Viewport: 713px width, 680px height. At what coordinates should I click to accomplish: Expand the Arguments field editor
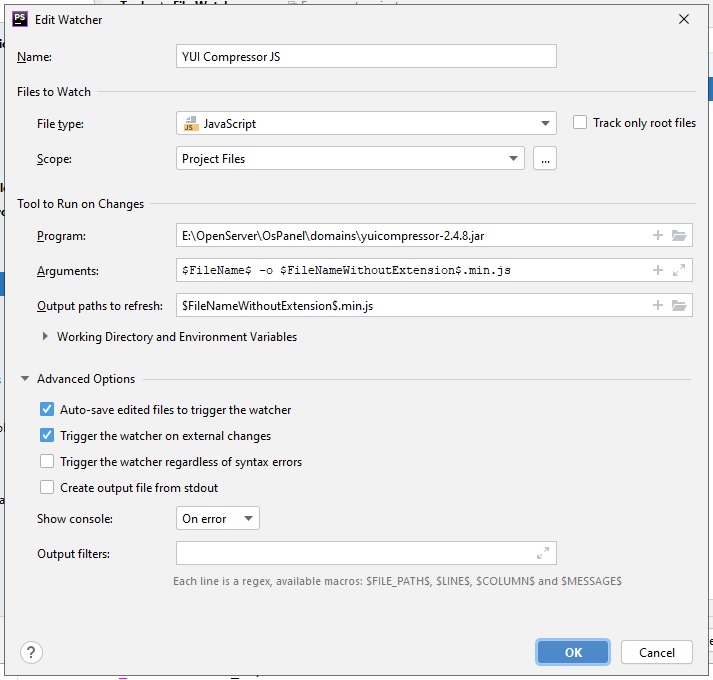[679, 270]
